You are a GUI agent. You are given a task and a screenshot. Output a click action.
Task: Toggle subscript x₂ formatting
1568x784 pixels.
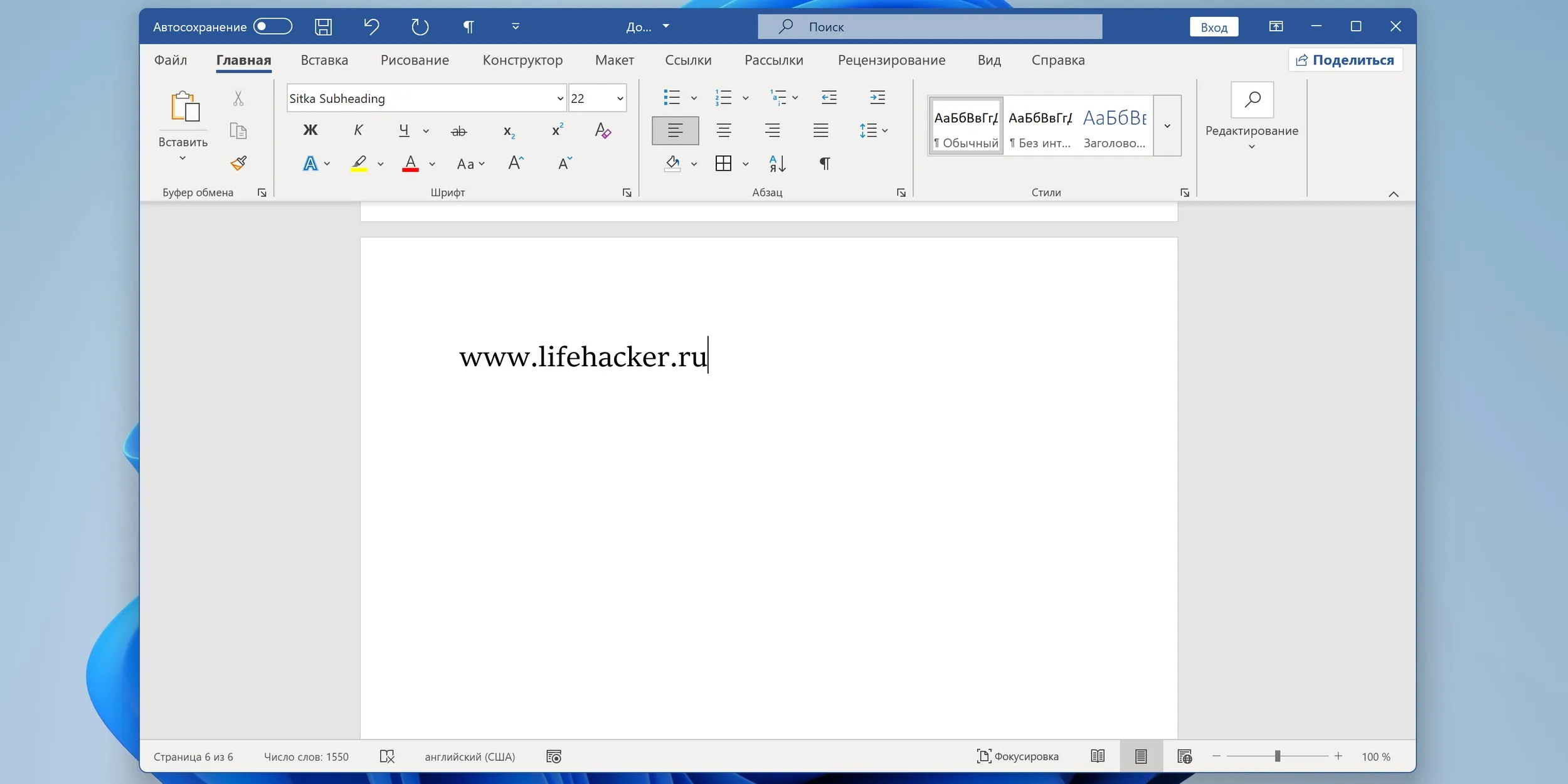pyautogui.click(x=509, y=131)
